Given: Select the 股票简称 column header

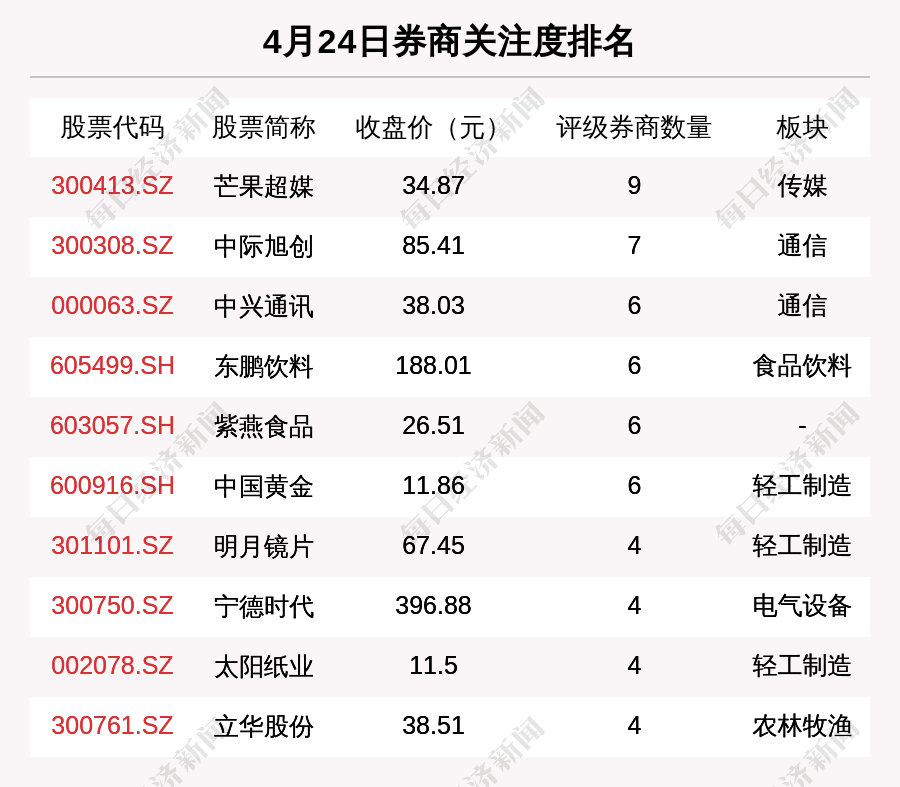Looking at the screenshot, I should point(263,127).
